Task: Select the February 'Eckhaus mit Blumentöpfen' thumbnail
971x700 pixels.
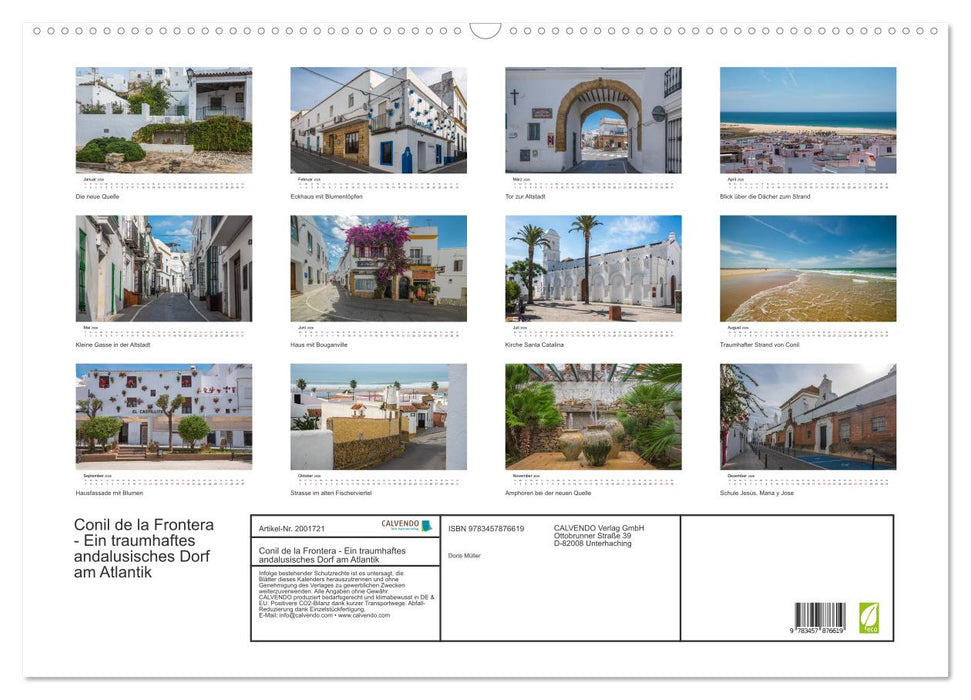Action: [x=377, y=120]
